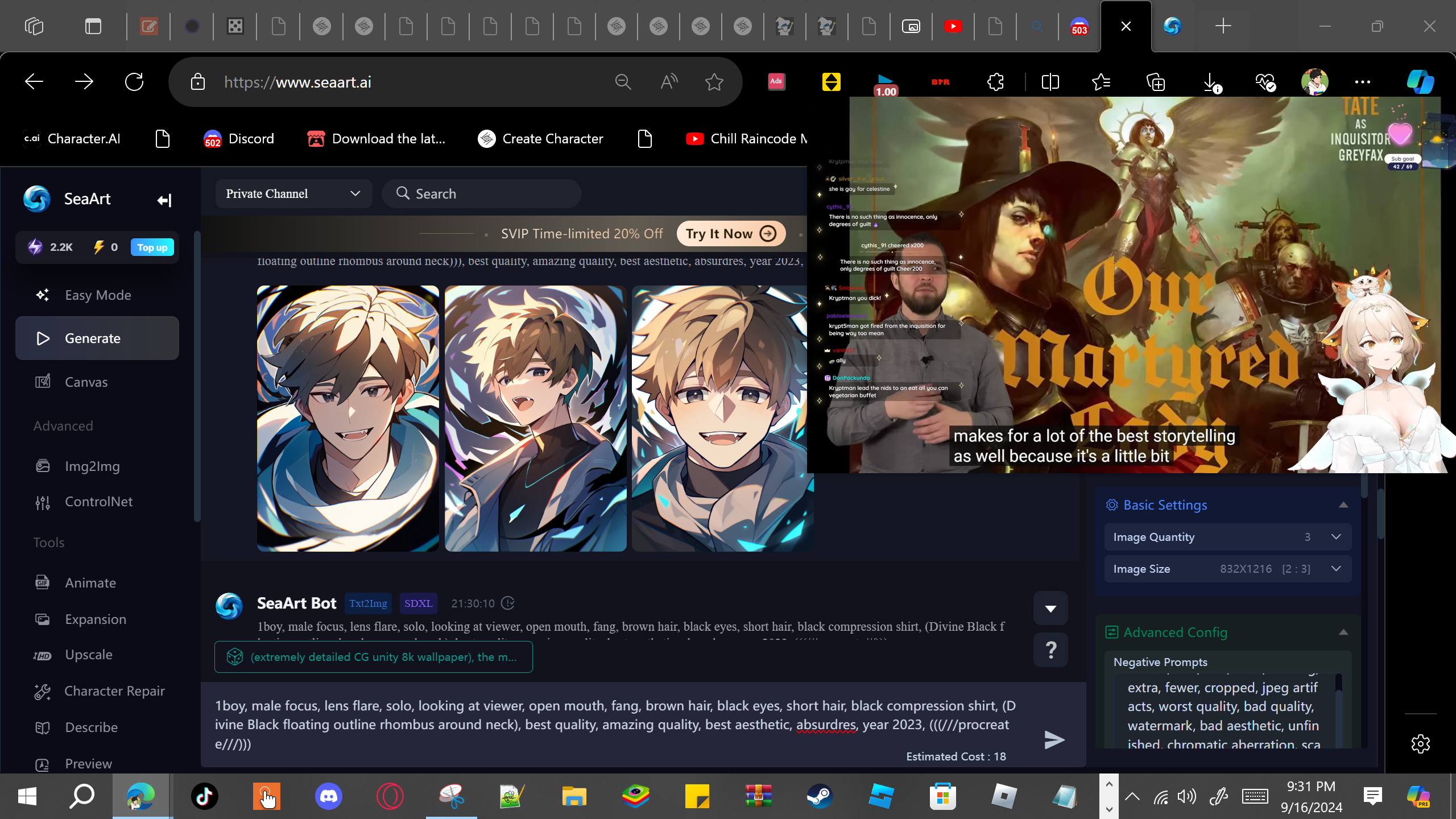Open ControlNet page
Screen dimensions: 1456x819
coord(97,502)
